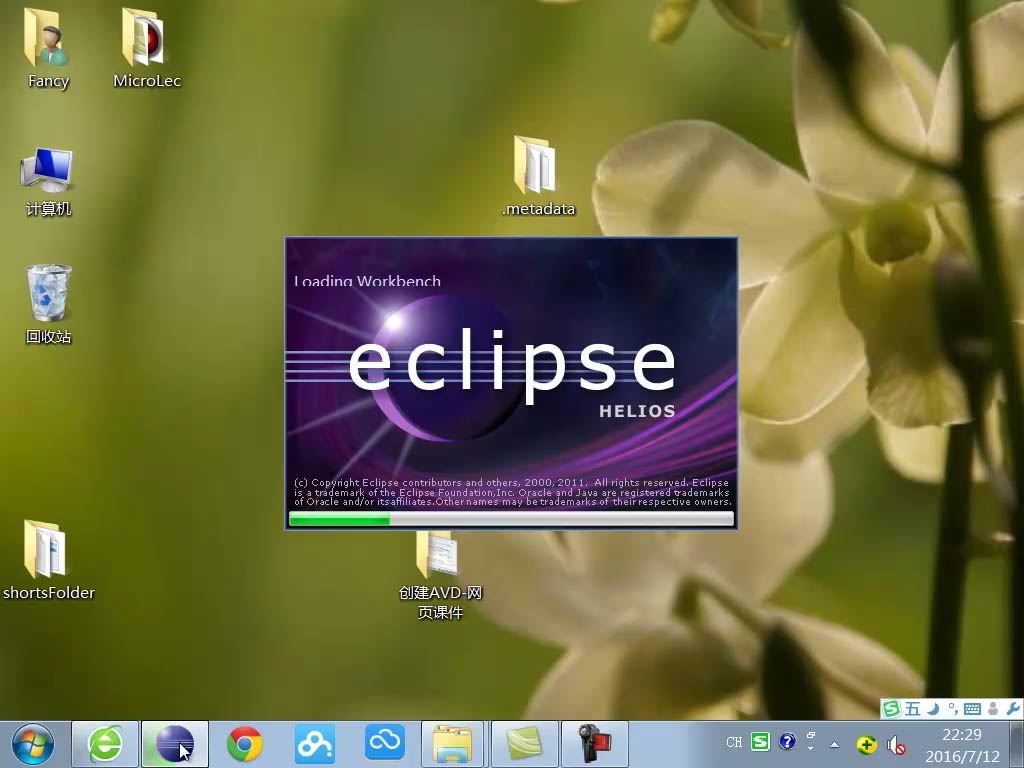
Task: Open the Windows Start menu orb
Action: (x=33, y=744)
